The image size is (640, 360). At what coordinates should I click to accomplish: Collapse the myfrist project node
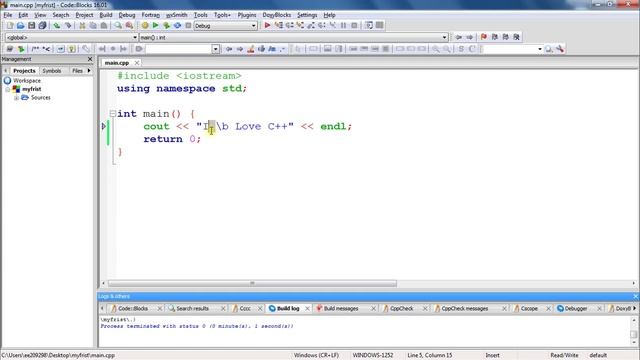pyautogui.click(x=8, y=89)
